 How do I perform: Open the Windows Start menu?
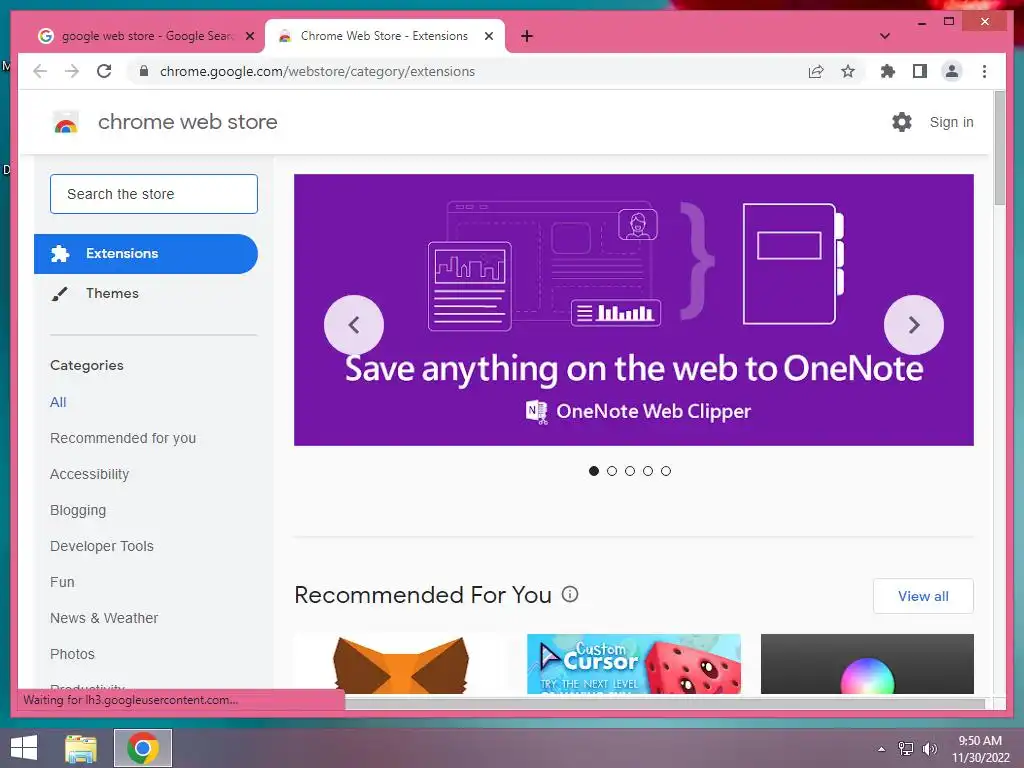(24, 748)
